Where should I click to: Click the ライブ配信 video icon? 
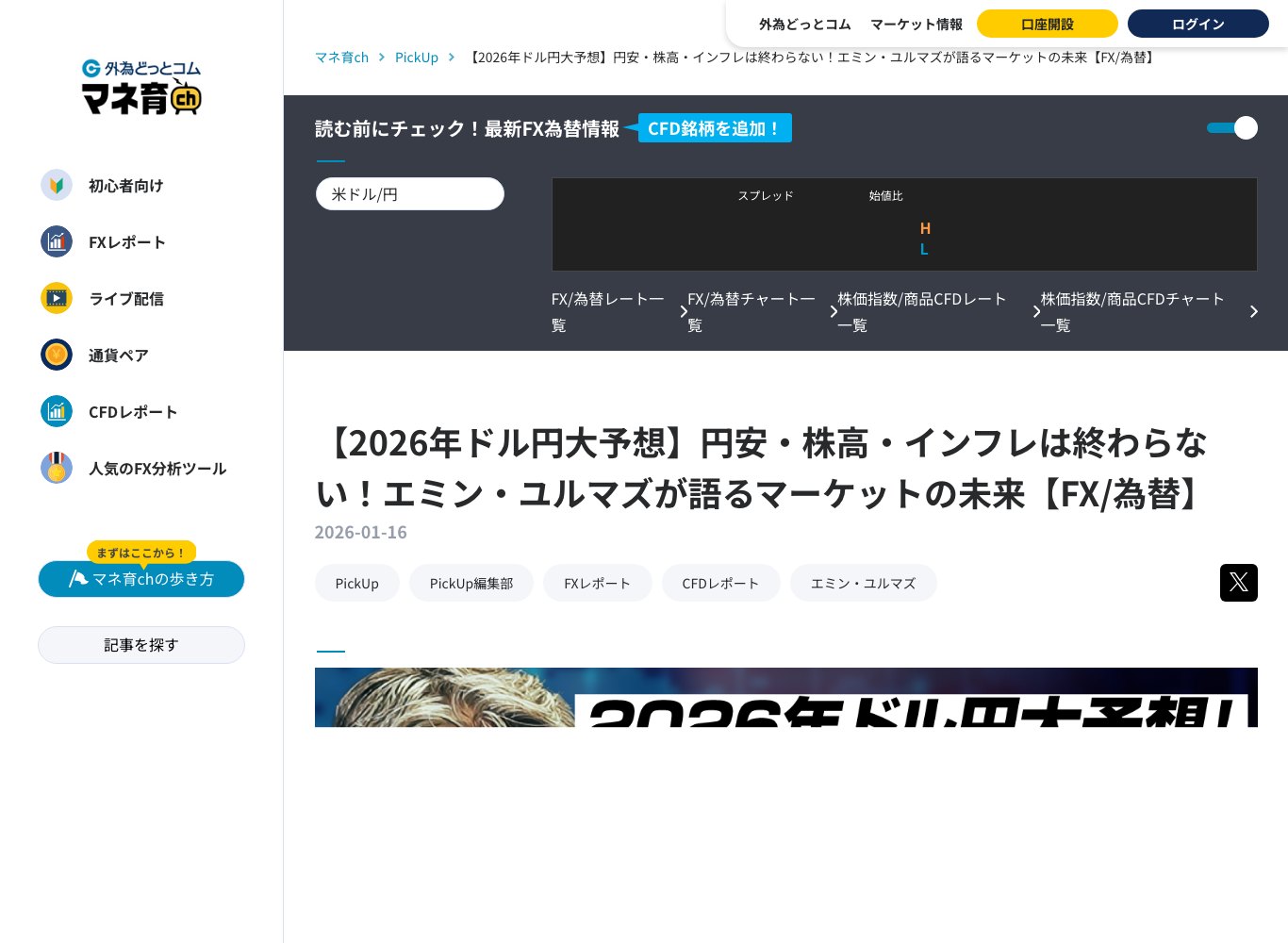tap(57, 298)
